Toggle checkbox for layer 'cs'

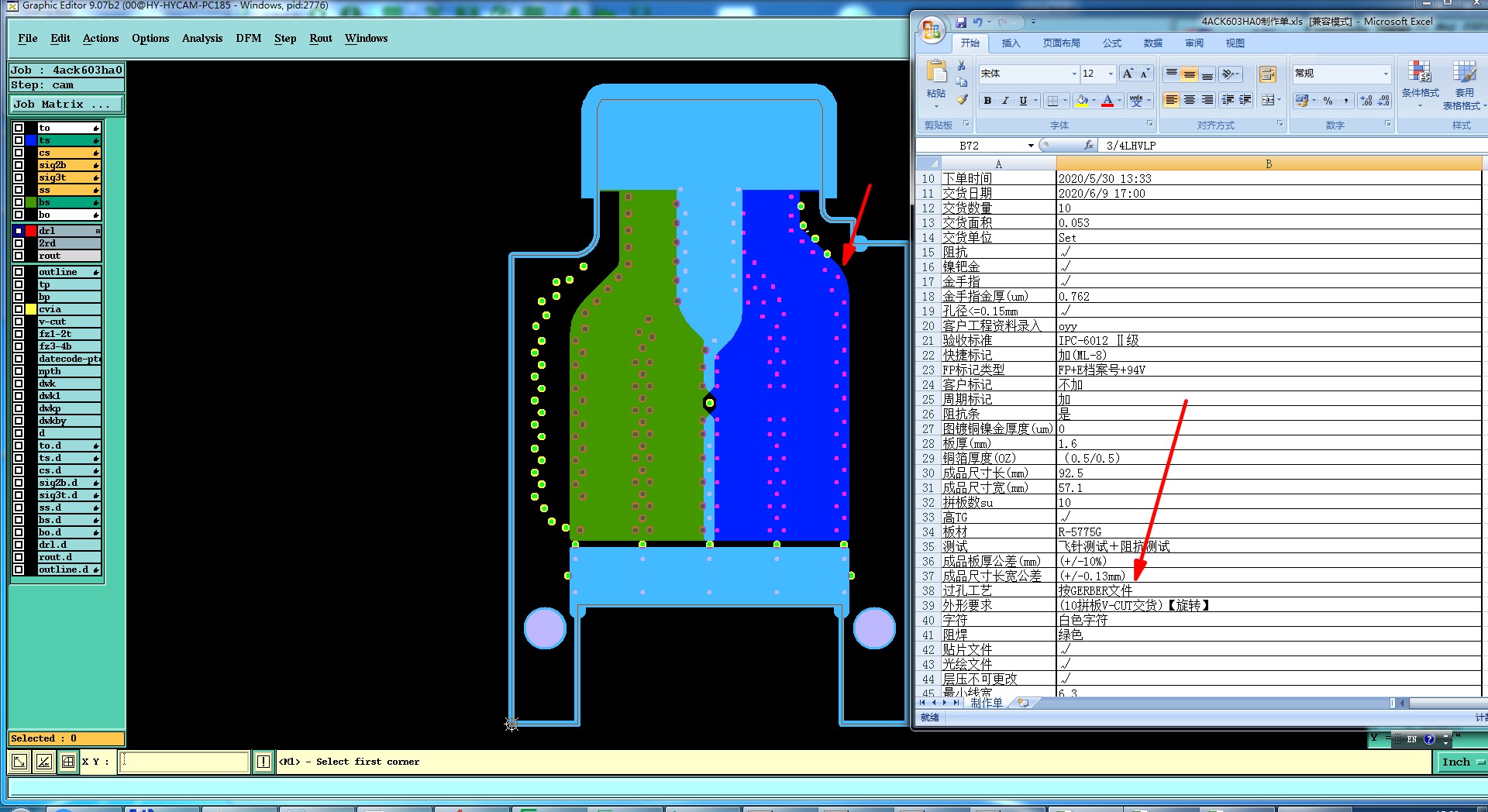tap(19, 153)
